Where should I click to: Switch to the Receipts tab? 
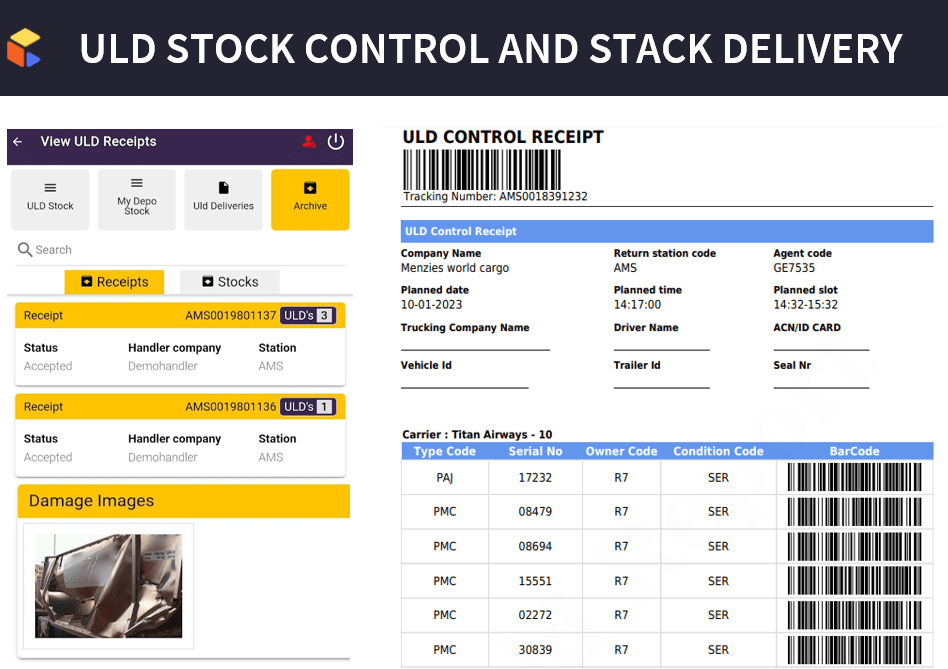[x=114, y=282]
